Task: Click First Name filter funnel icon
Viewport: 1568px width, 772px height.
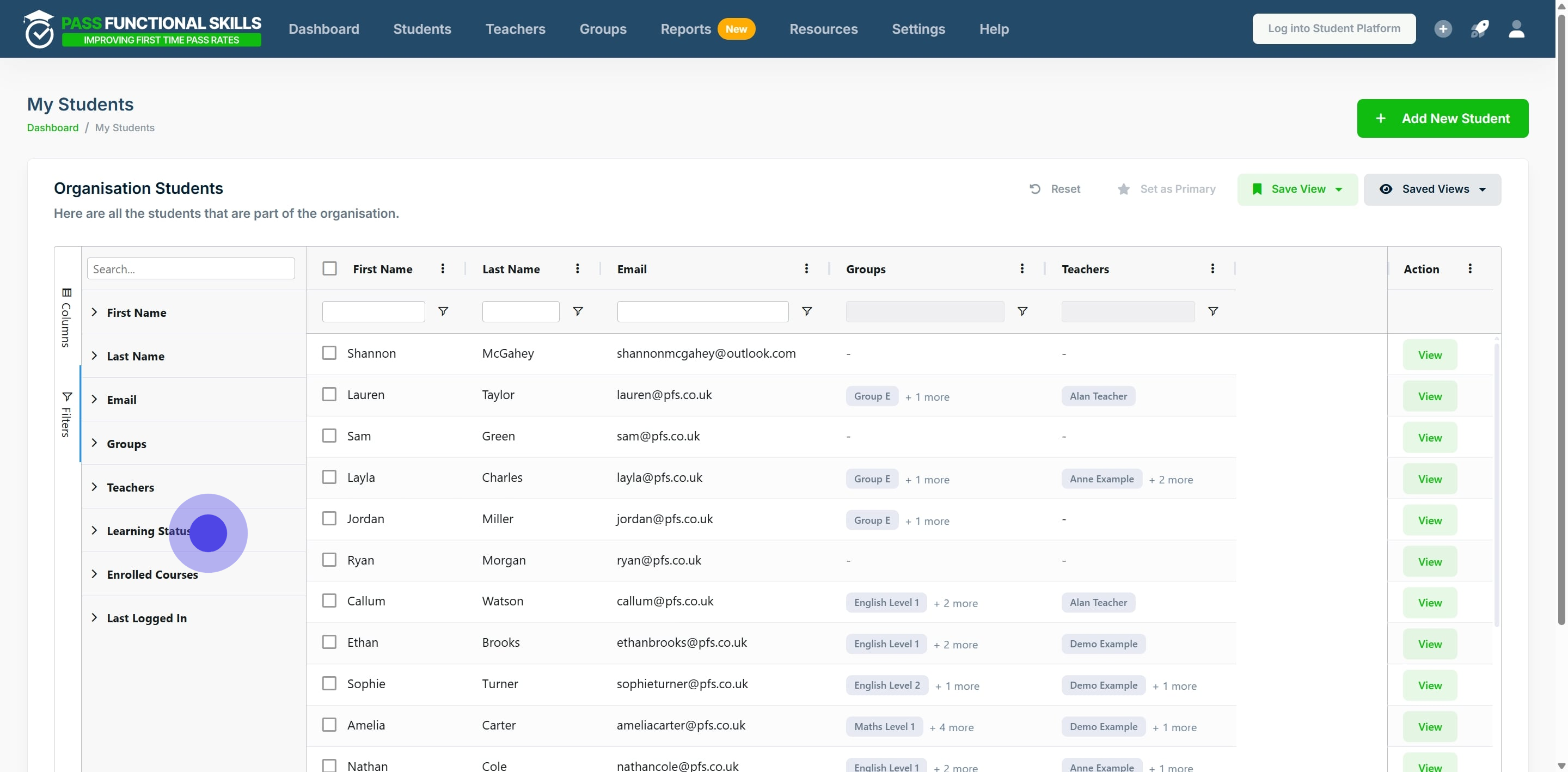Action: click(443, 311)
